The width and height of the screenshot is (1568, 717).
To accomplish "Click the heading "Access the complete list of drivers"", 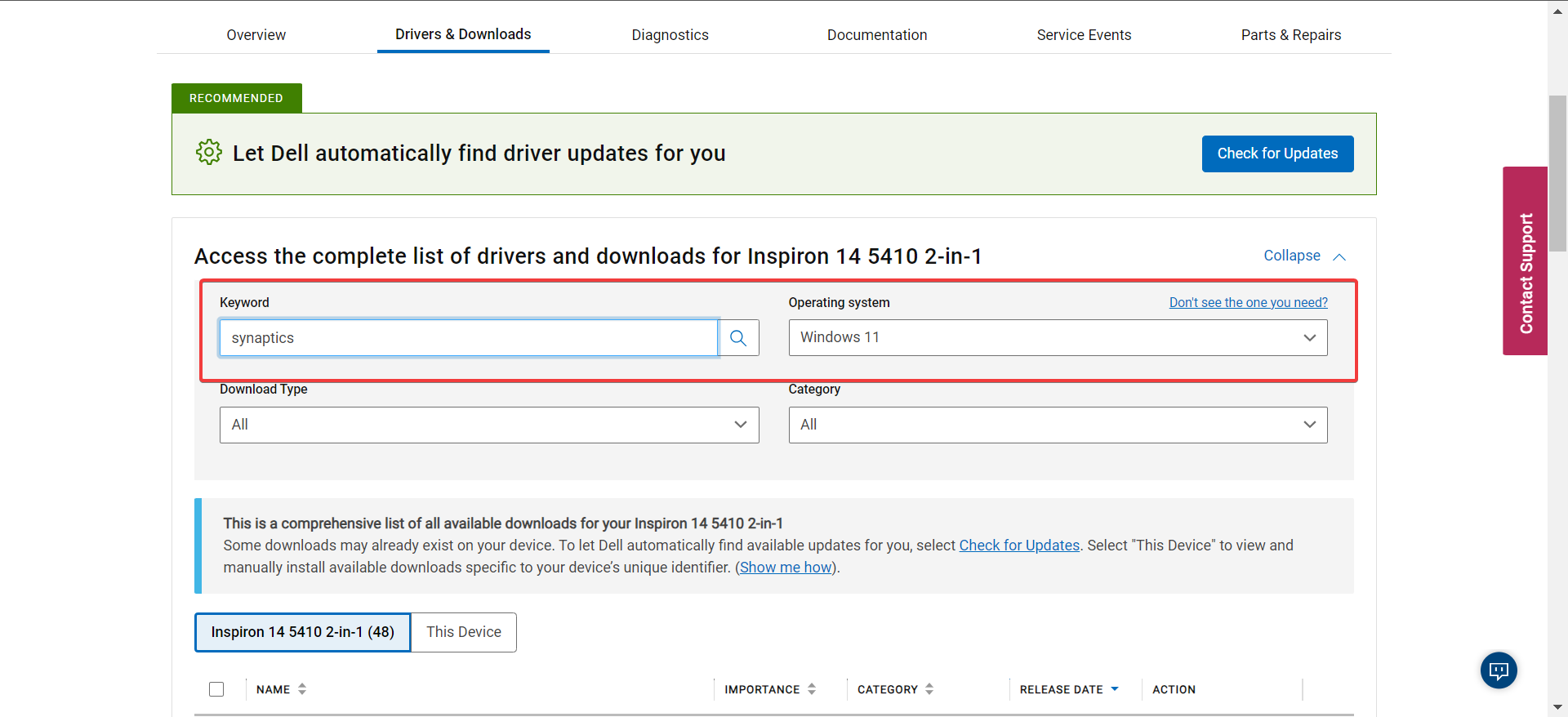I will click(x=588, y=256).
